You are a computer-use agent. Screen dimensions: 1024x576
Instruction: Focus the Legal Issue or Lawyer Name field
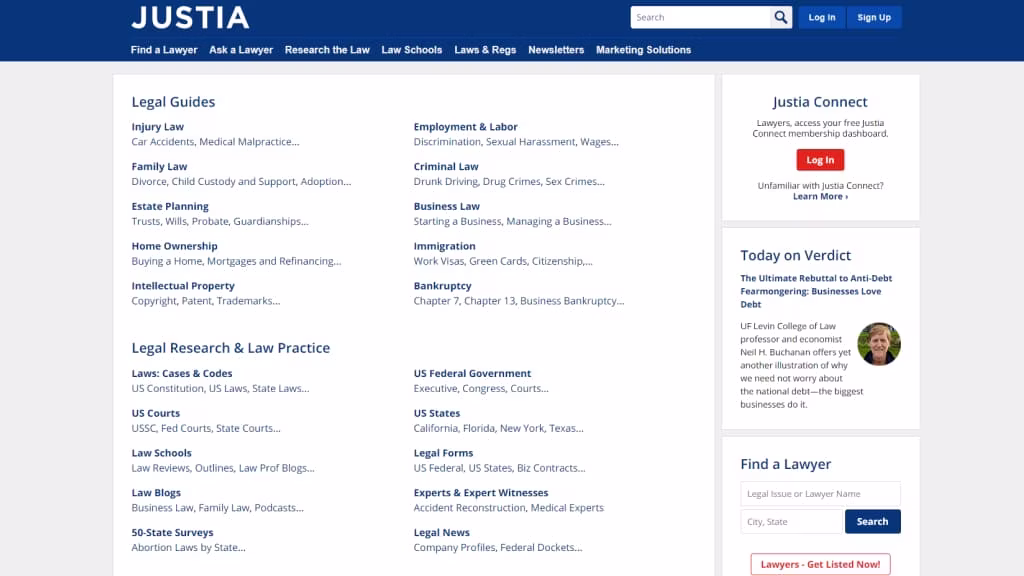(x=820, y=494)
